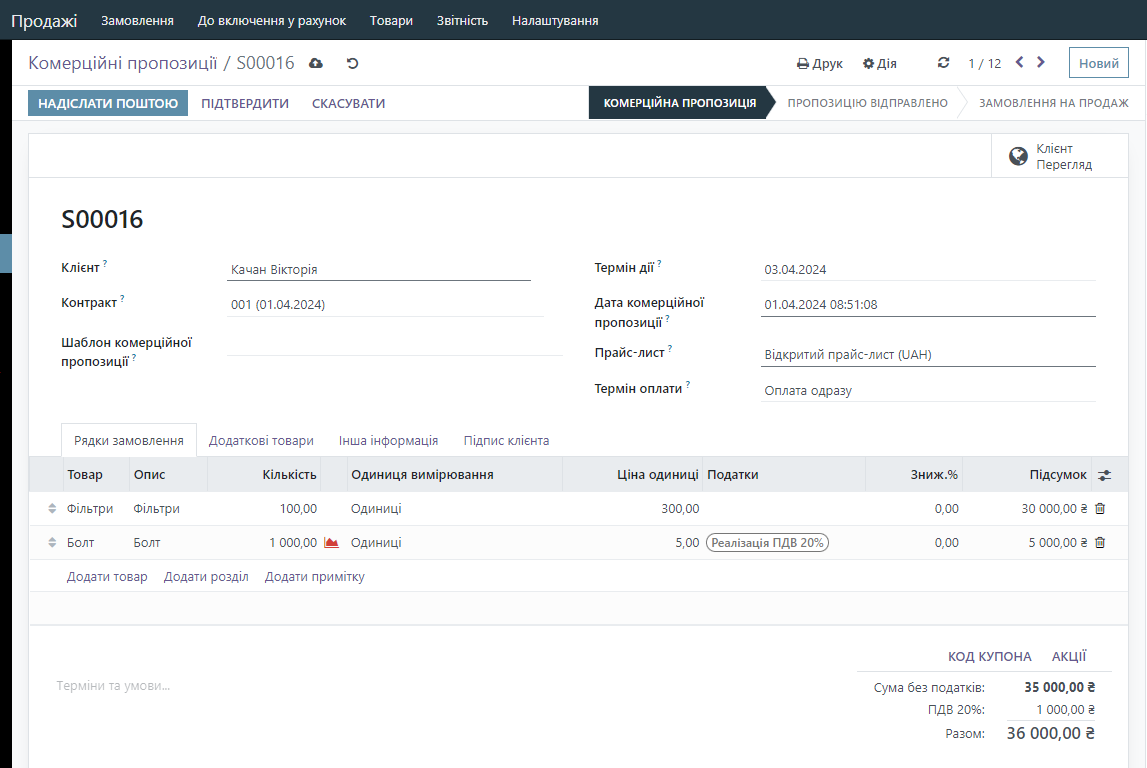Click the refresh record icon
The width and height of the screenshot is (1147, 768).
coord(943,63)
